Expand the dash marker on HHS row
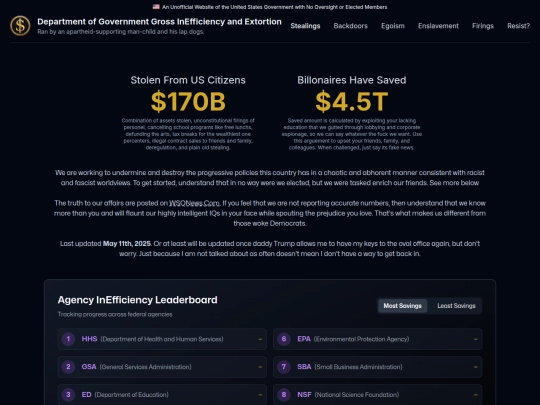 coord(260,339)
